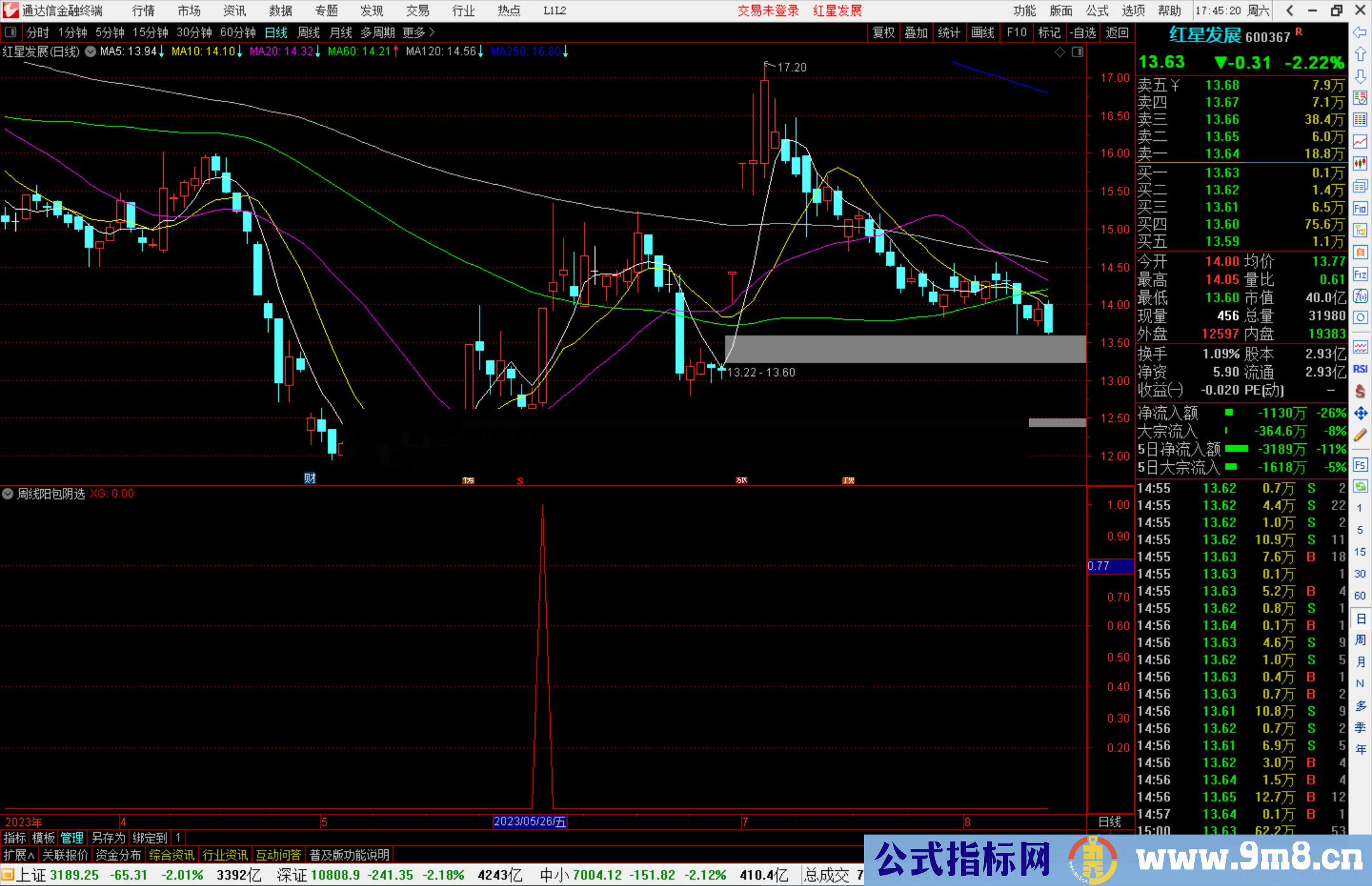The image size is (1372, 886).
Task: Click the candlestick chart sidebar icon
Action: click(1360, 164)
